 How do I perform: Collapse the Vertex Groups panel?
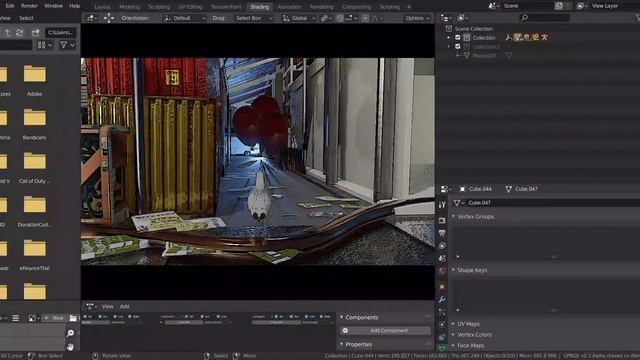pos(453,216)
